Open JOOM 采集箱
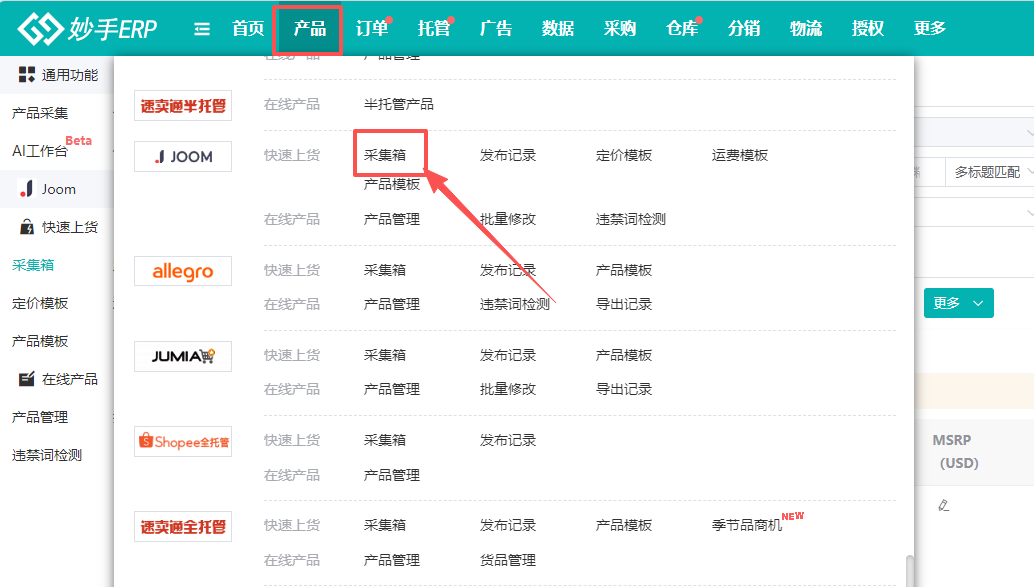This screenshot has height=587, width=1034. pyautogui.click(x=385, y=156)
